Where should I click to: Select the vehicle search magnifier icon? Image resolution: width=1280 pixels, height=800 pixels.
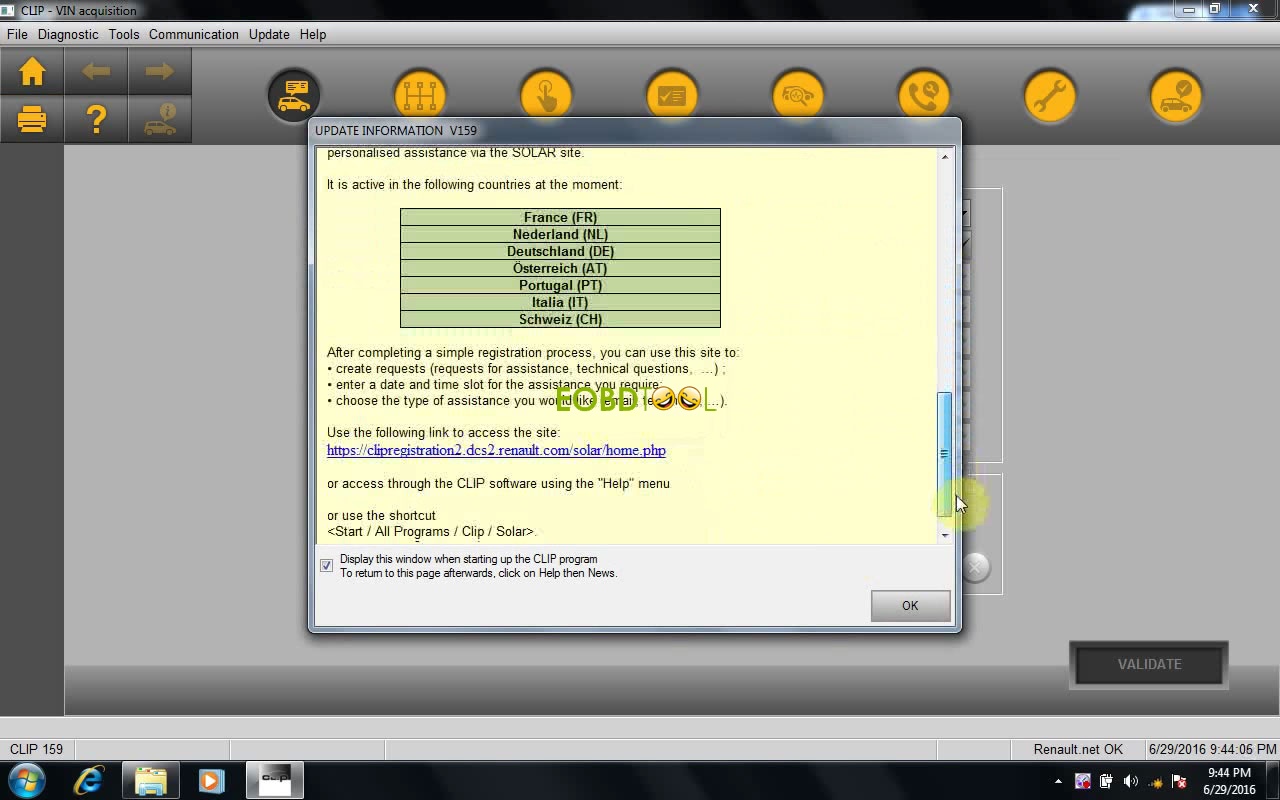[797, 95]
